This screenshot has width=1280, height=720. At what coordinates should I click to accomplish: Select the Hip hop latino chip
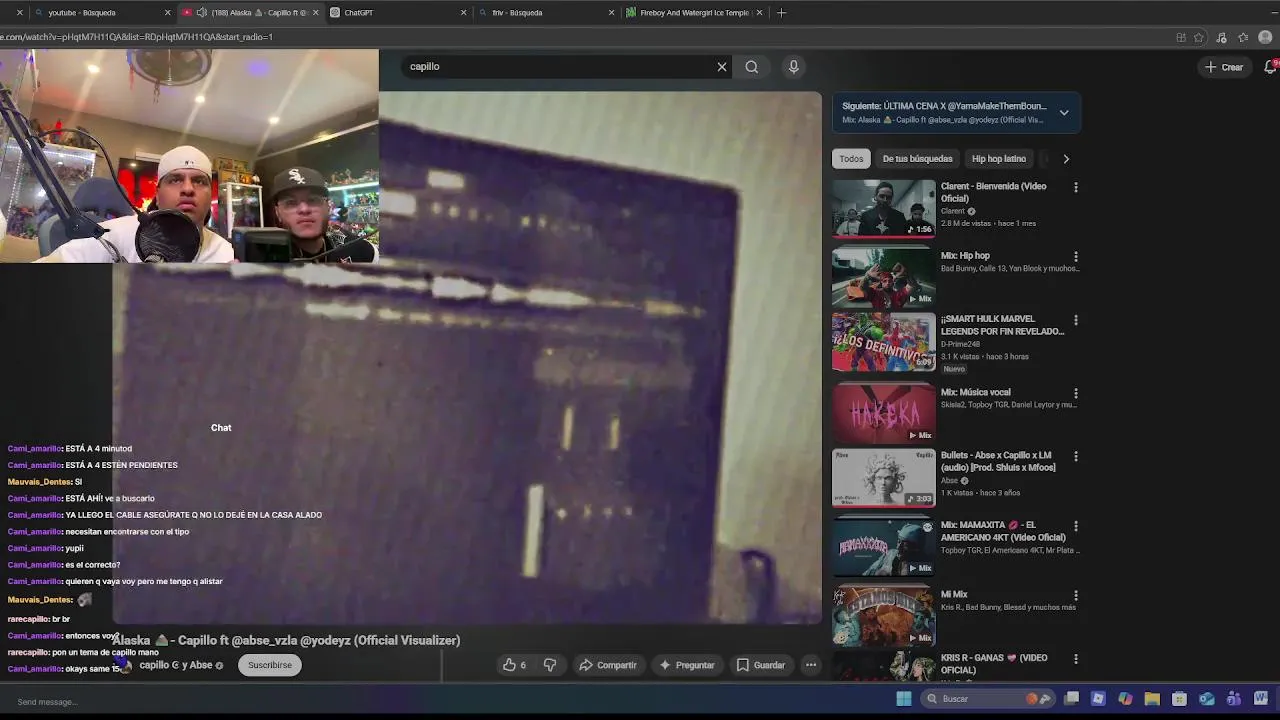coord(999,159)
